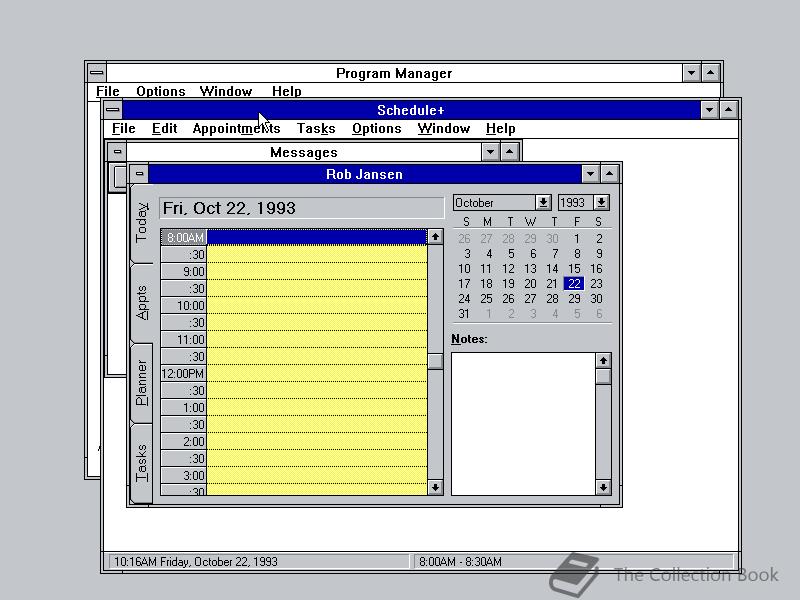
Task: Open Program Manager's File menu
Action: [108, 91]
